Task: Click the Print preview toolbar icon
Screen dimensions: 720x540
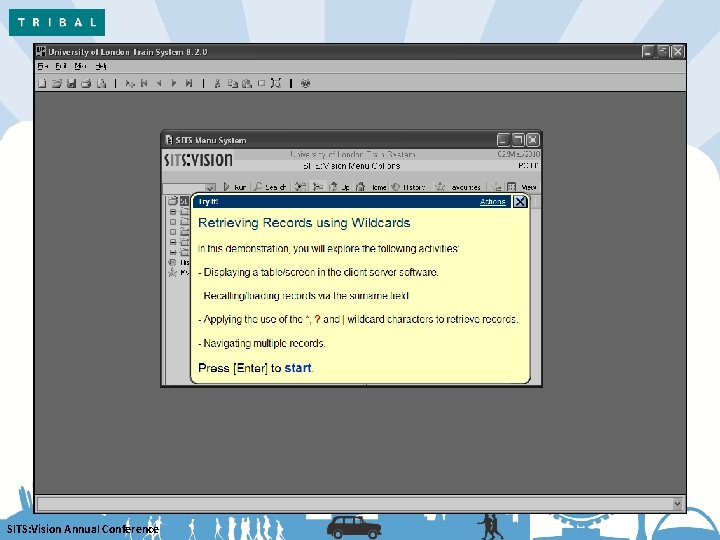Action: [x=101, y=83]
